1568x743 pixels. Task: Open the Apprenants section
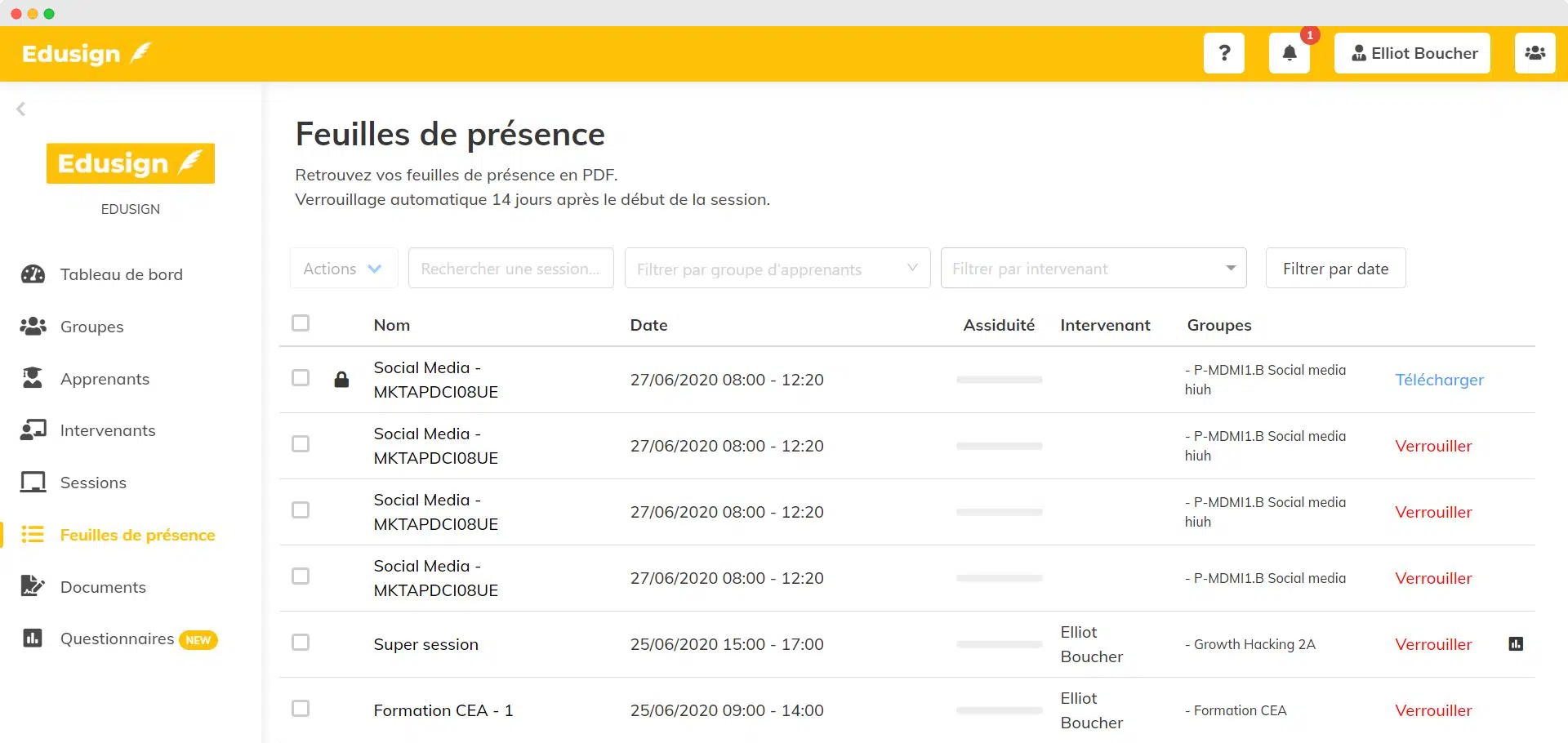pos(105,379)
